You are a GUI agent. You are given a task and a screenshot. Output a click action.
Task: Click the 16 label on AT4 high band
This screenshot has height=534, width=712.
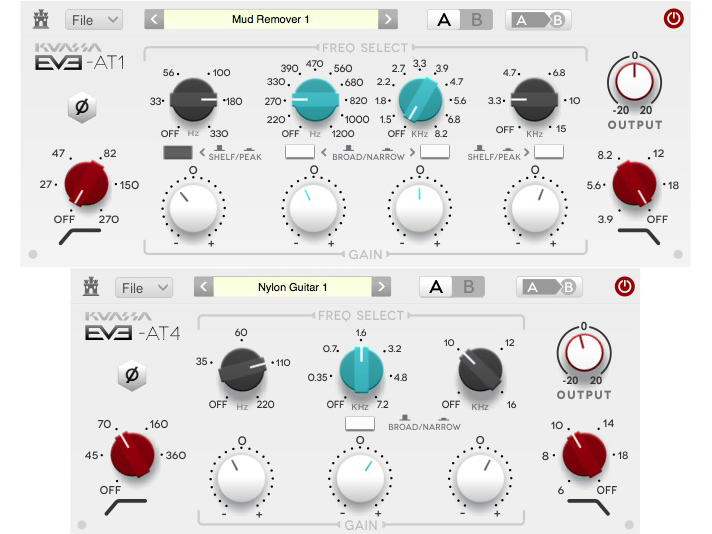(x=511, y=404)
